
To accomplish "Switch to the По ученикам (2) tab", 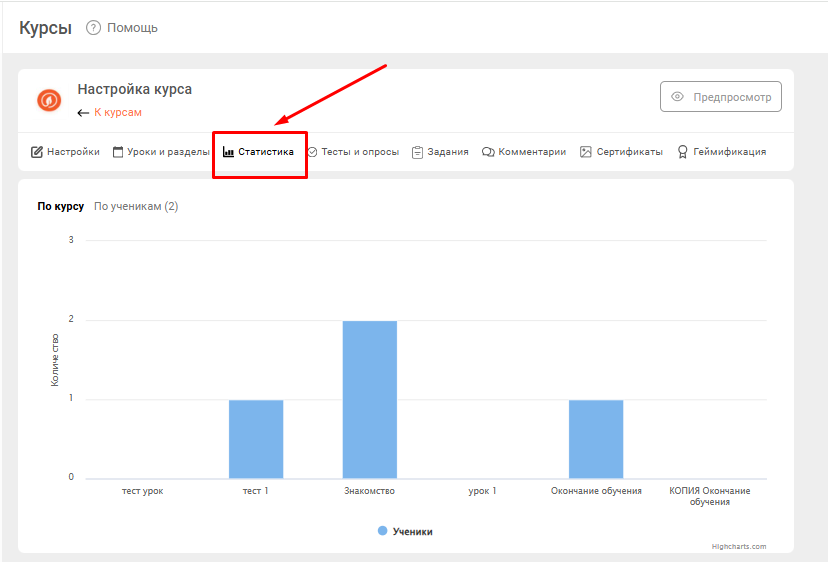I will pyautogui.click(x=136, y=206).
